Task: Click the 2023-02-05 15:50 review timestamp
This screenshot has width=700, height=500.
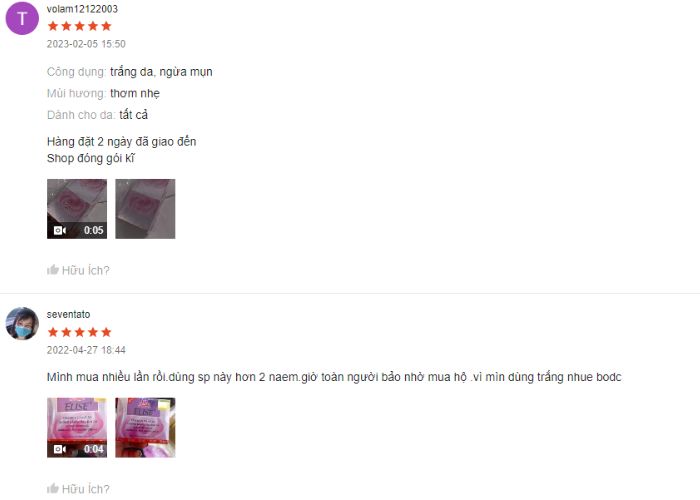Action: 86,44
